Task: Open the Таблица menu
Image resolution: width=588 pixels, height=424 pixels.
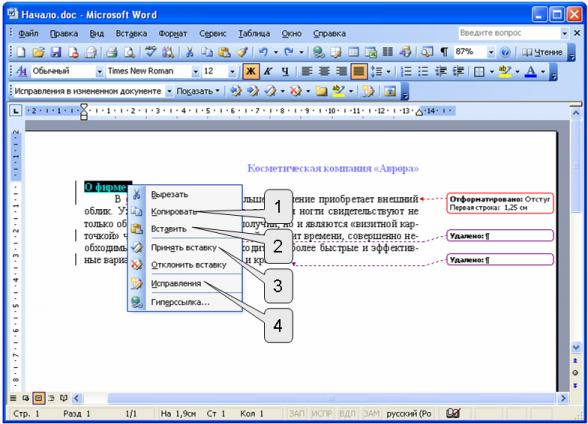Action: click(254, 33)
